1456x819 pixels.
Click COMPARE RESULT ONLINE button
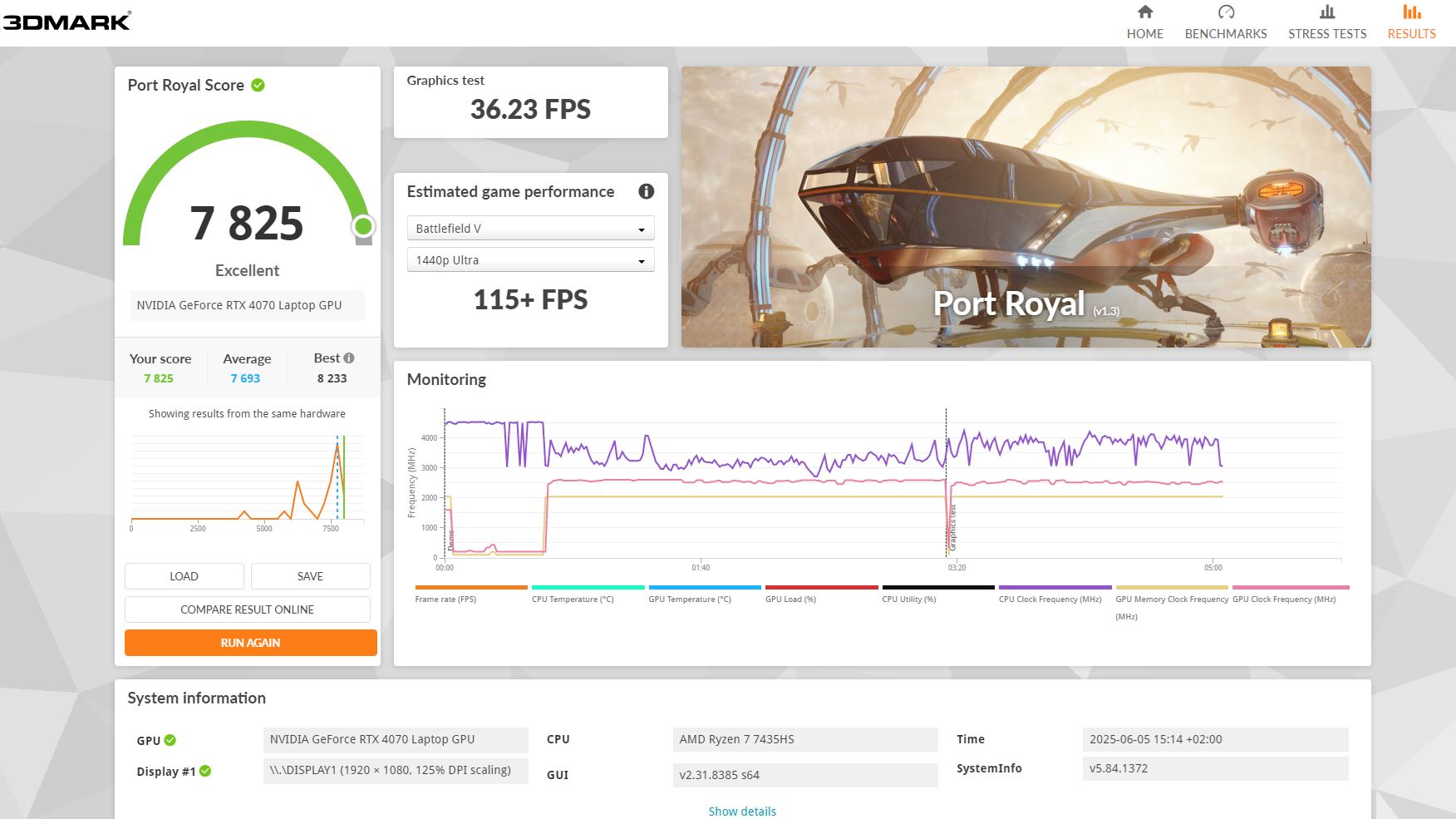[247, 609]
